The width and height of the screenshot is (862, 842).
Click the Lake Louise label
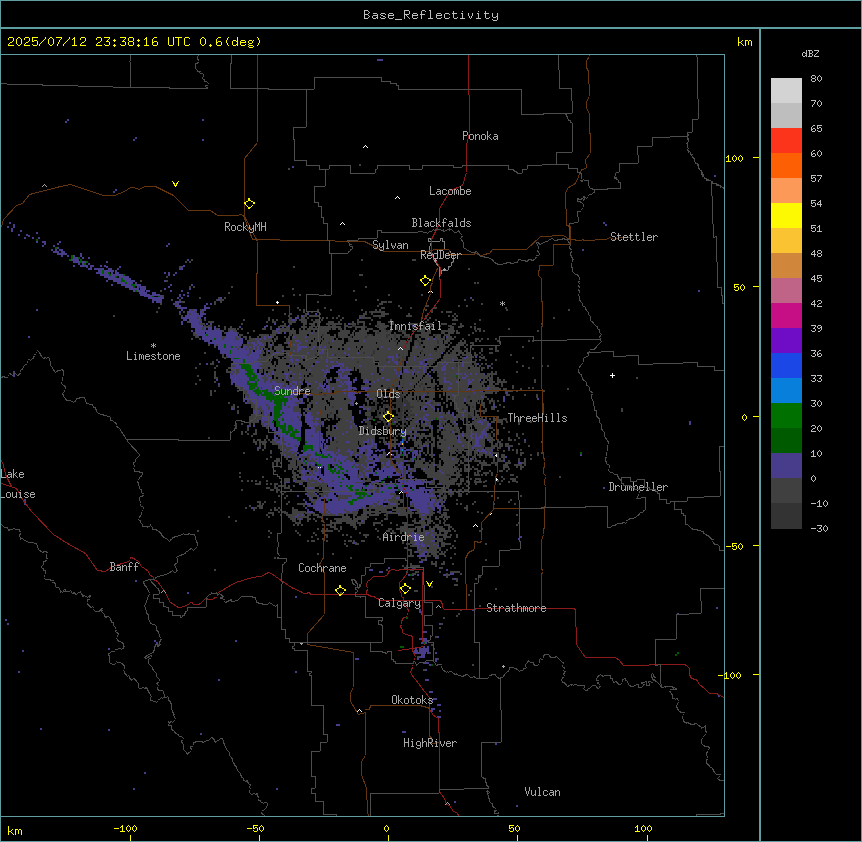(17, 484)
